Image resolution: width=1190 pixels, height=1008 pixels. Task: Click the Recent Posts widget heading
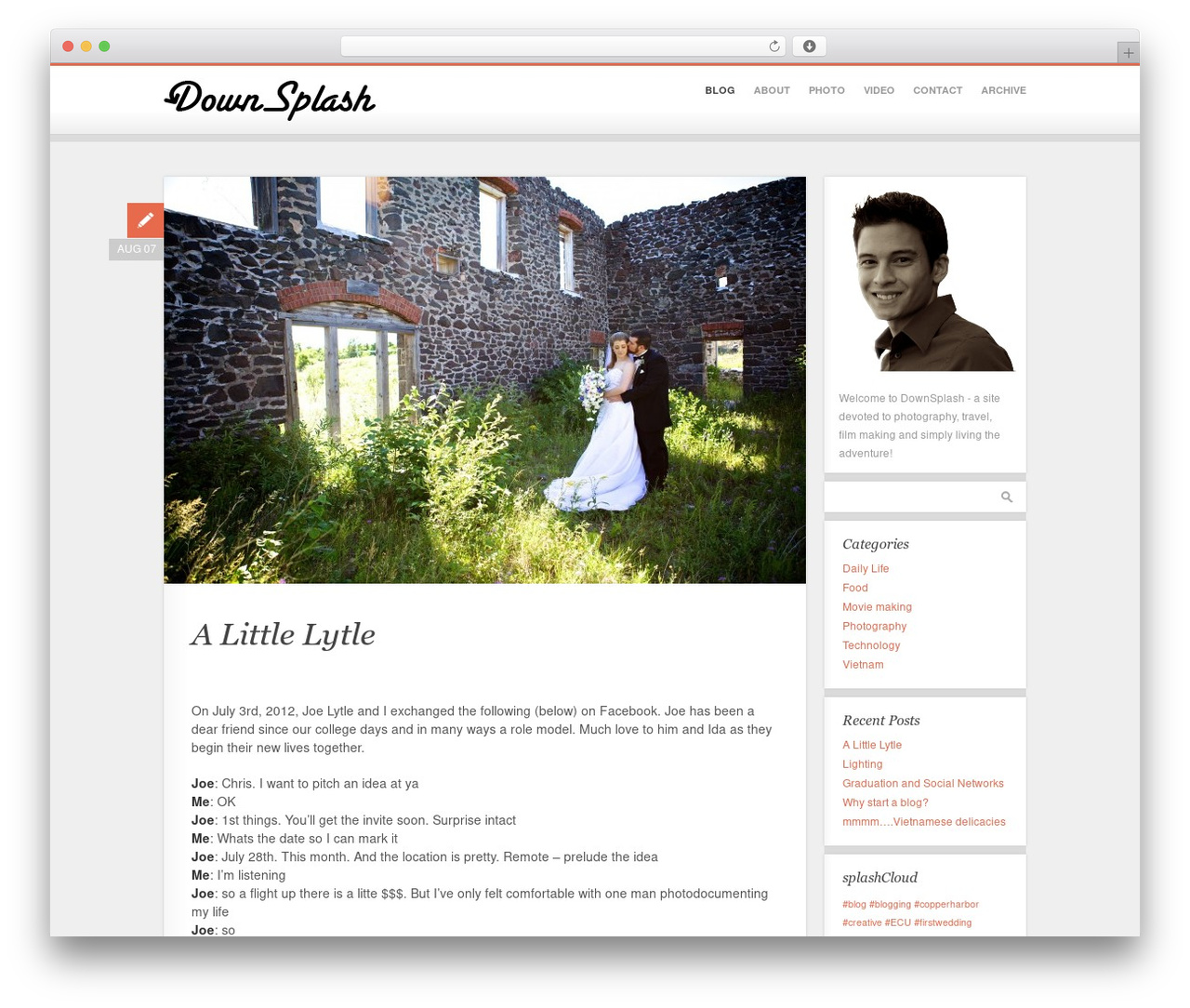[x=881, y=721]
